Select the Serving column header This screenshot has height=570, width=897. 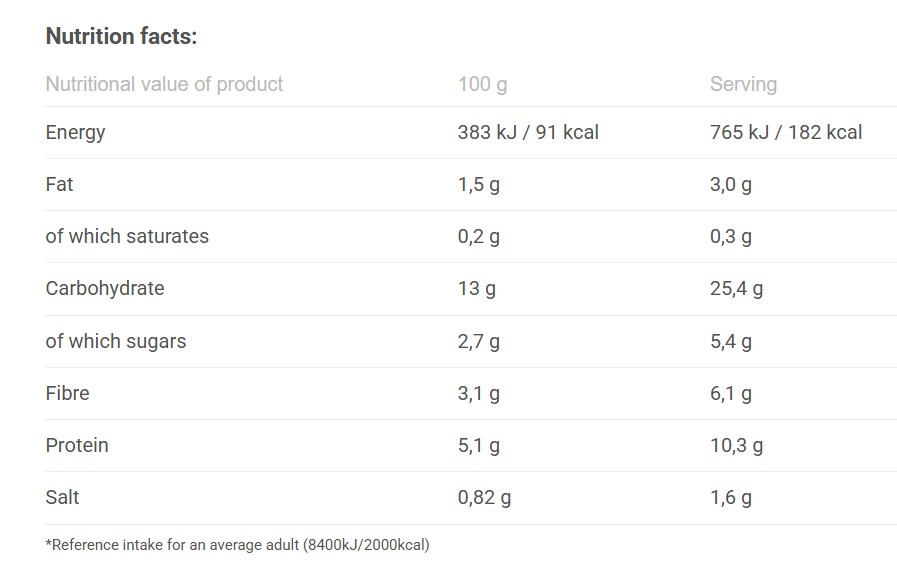point(743,84)
